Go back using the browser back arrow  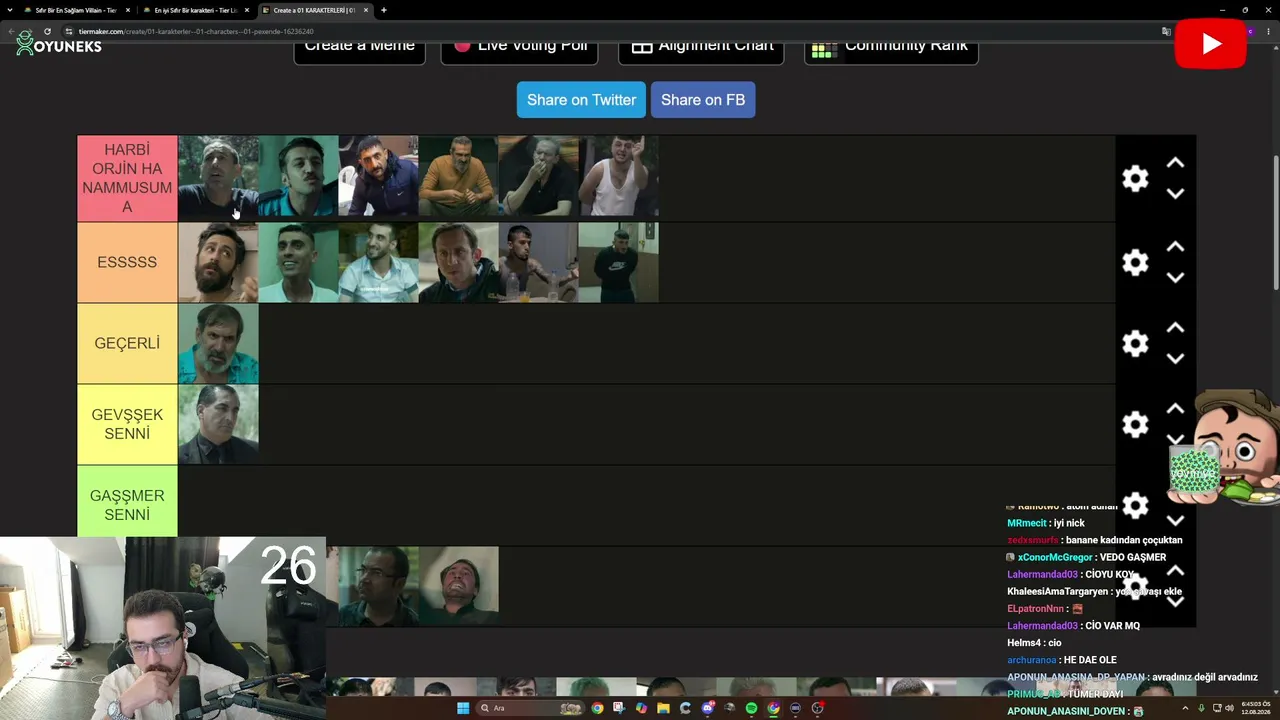[12, 31]
